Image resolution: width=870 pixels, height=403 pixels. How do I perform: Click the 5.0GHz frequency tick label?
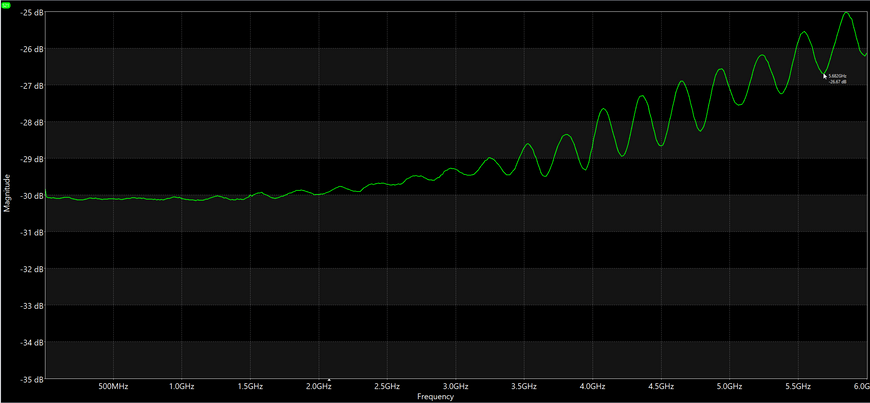click(730, 386)
